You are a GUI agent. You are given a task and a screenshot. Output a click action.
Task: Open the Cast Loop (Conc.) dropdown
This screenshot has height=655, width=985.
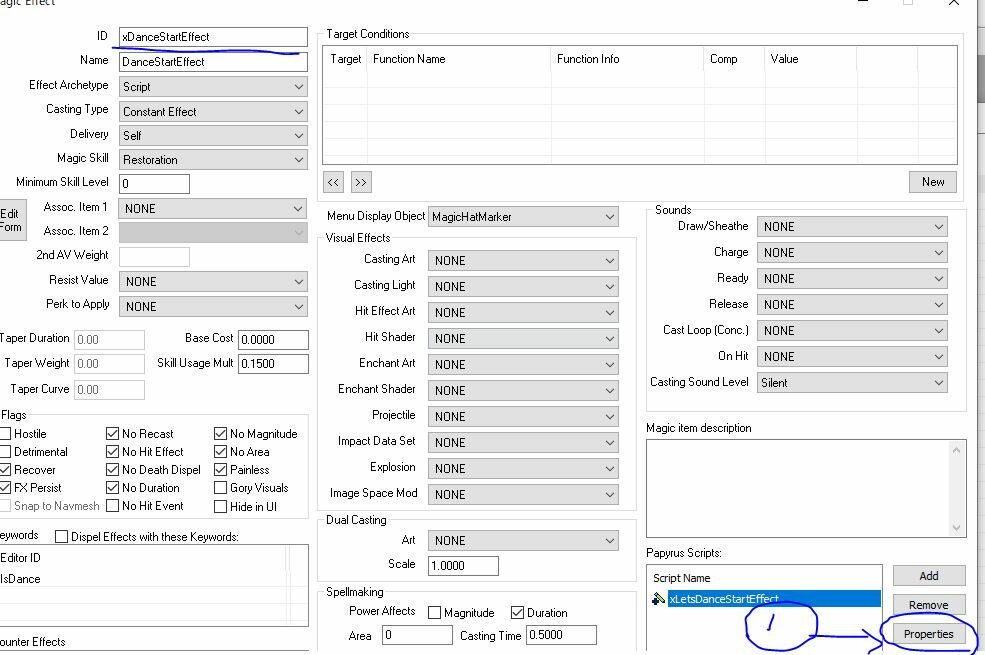point(852,330)
